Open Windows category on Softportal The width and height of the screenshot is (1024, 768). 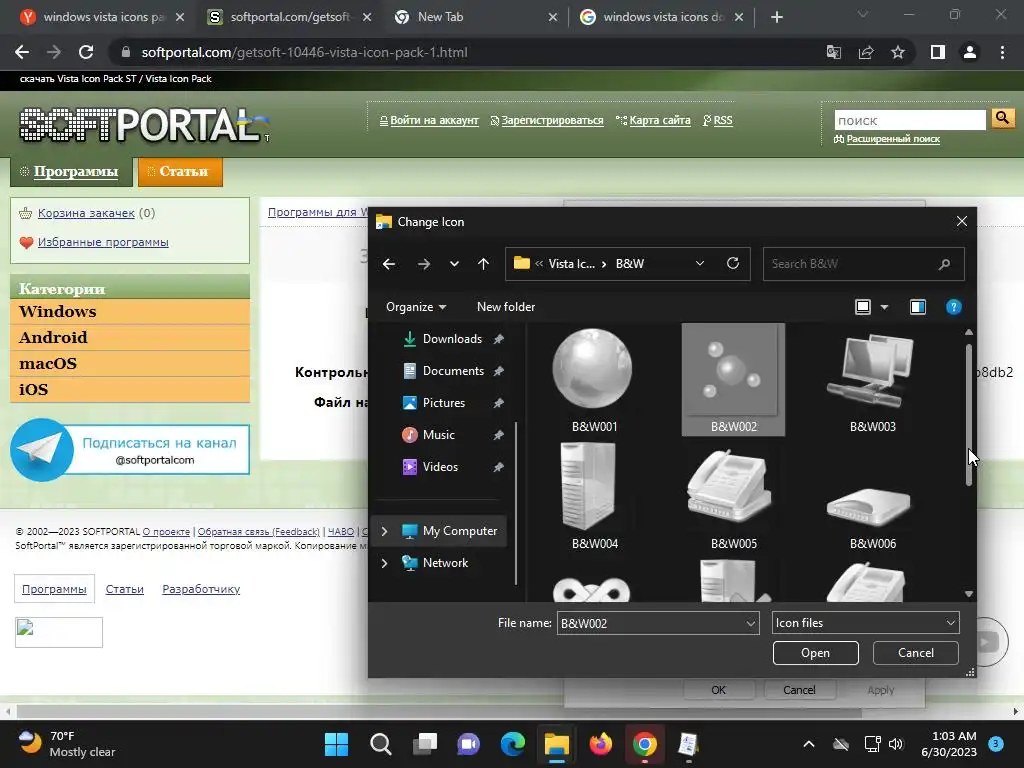point(130,312)
